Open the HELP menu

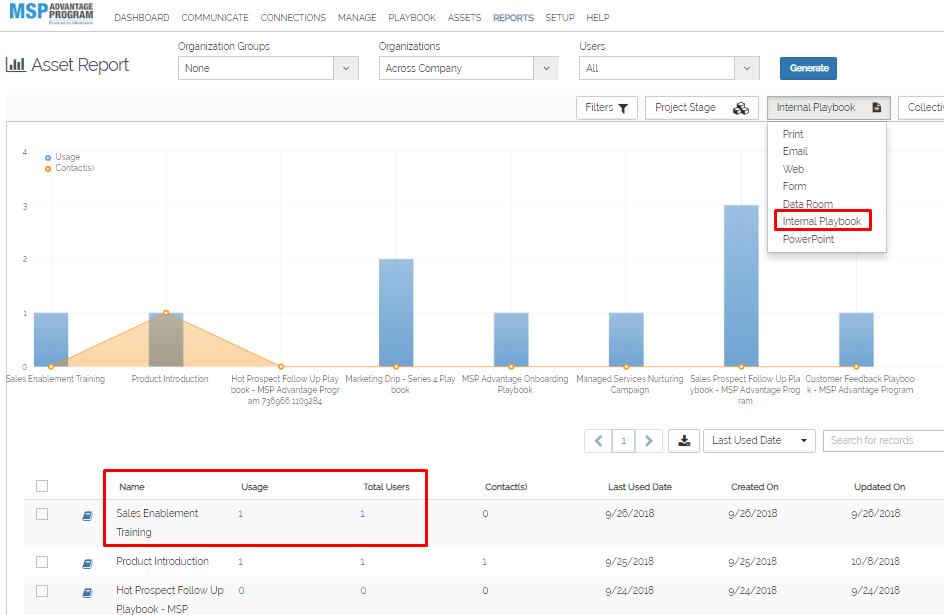click(x=598, y=17)
